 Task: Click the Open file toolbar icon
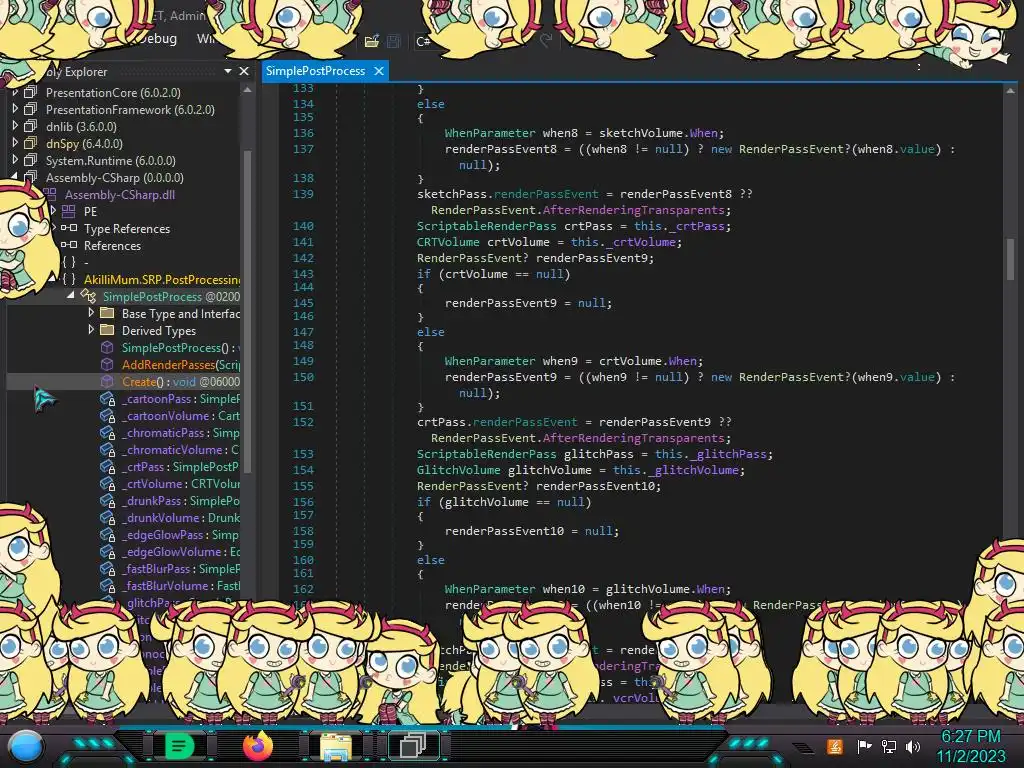372,42
